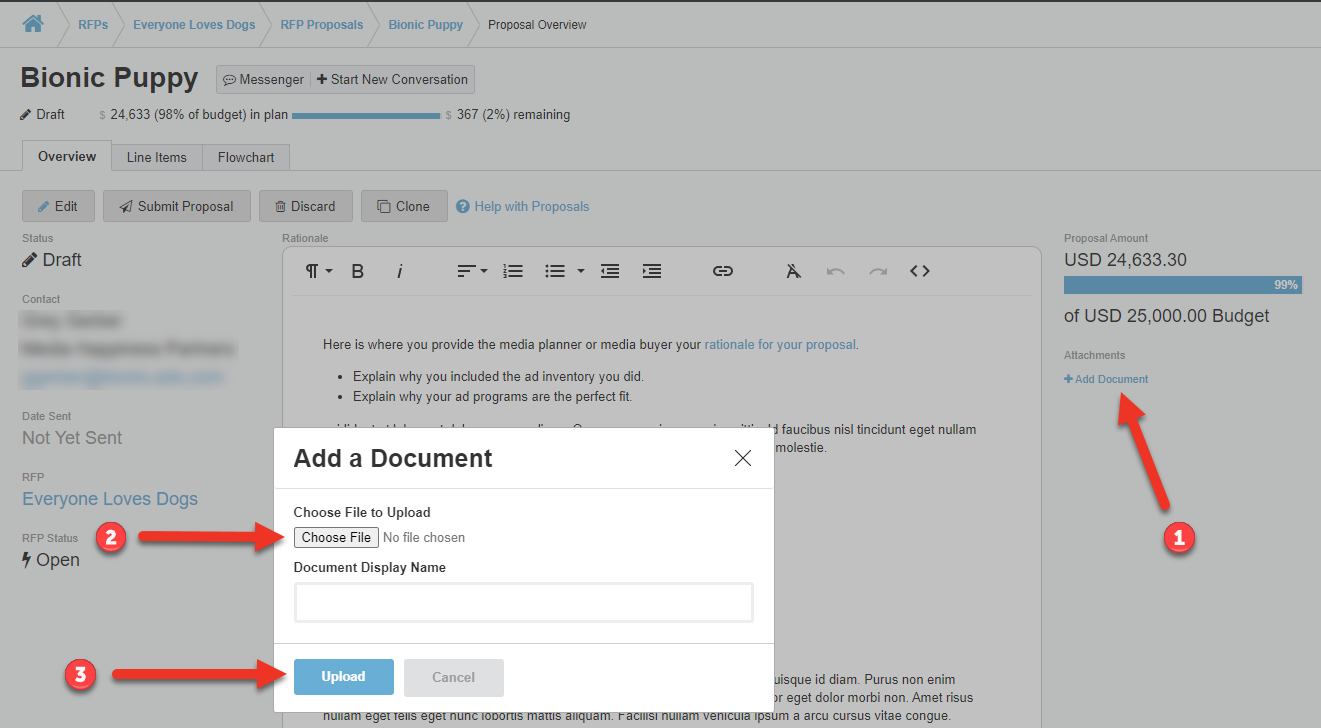
Task: Toggle bold formatting in editor toolbar
Action: coord(358,271)
